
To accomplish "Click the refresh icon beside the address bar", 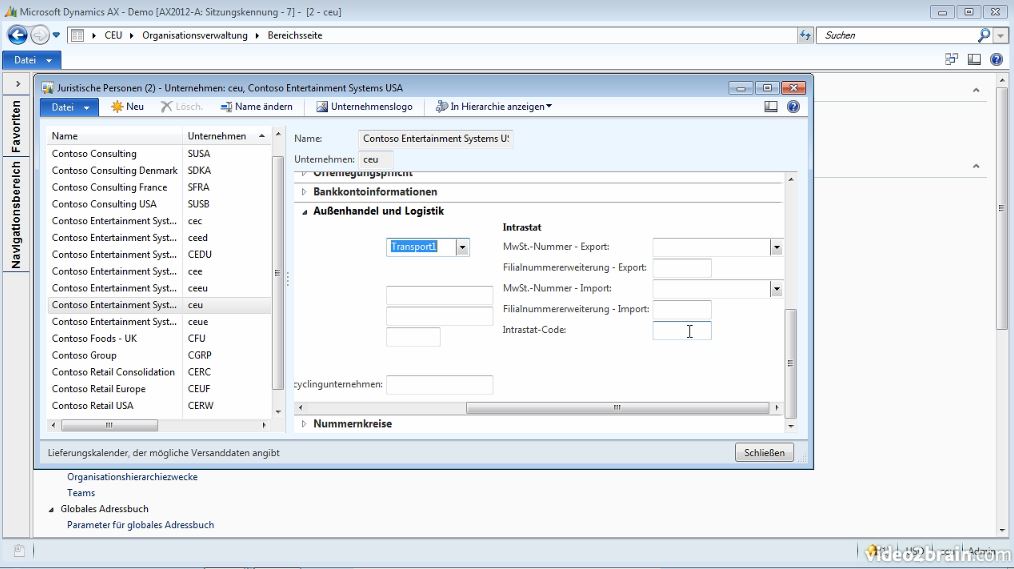I will coord(805,36).
